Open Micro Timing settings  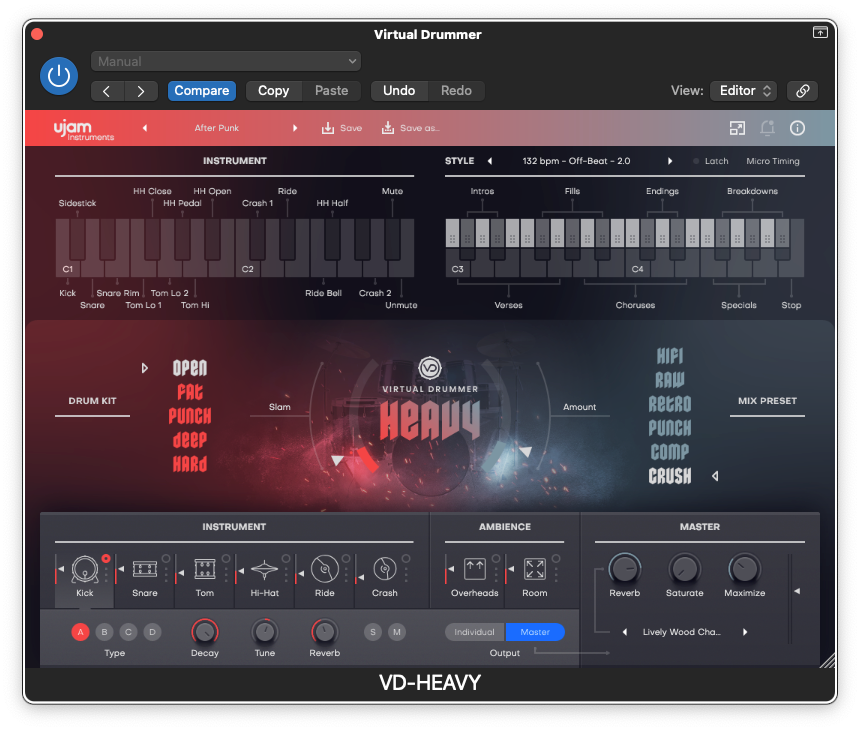773,161
